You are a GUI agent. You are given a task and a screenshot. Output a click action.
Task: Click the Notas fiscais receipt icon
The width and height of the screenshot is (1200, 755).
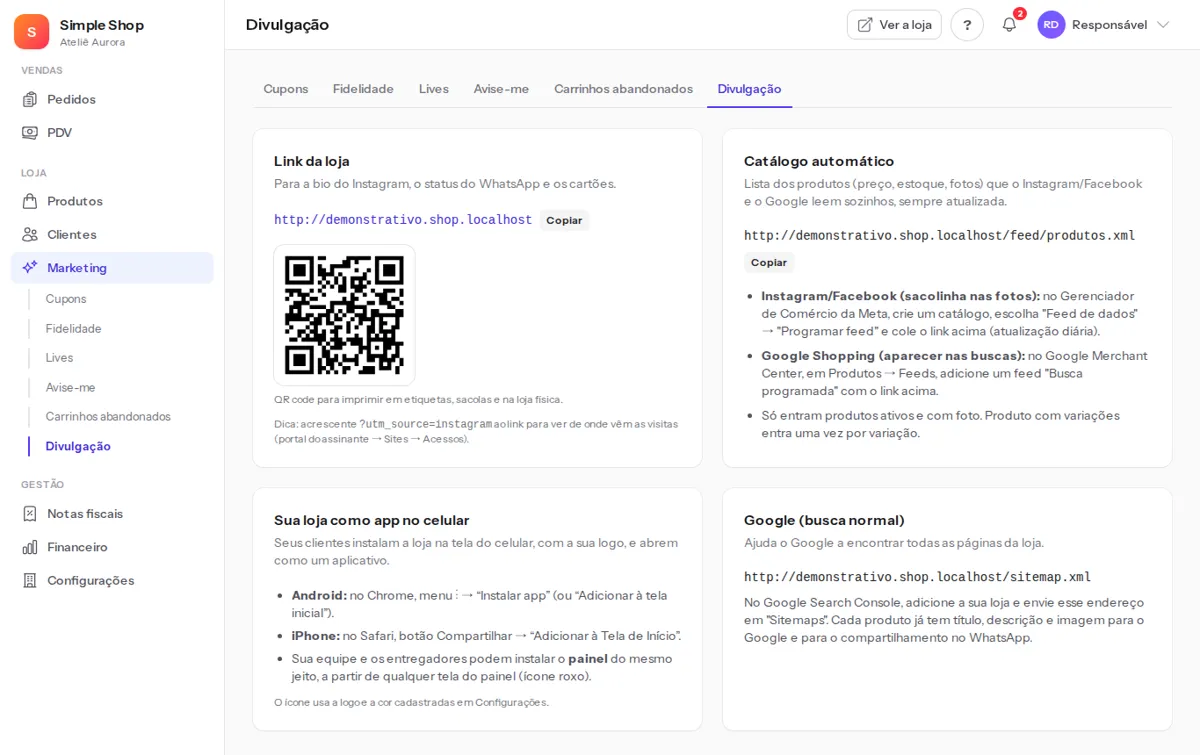pyautogui.click(x=30, y=514)
